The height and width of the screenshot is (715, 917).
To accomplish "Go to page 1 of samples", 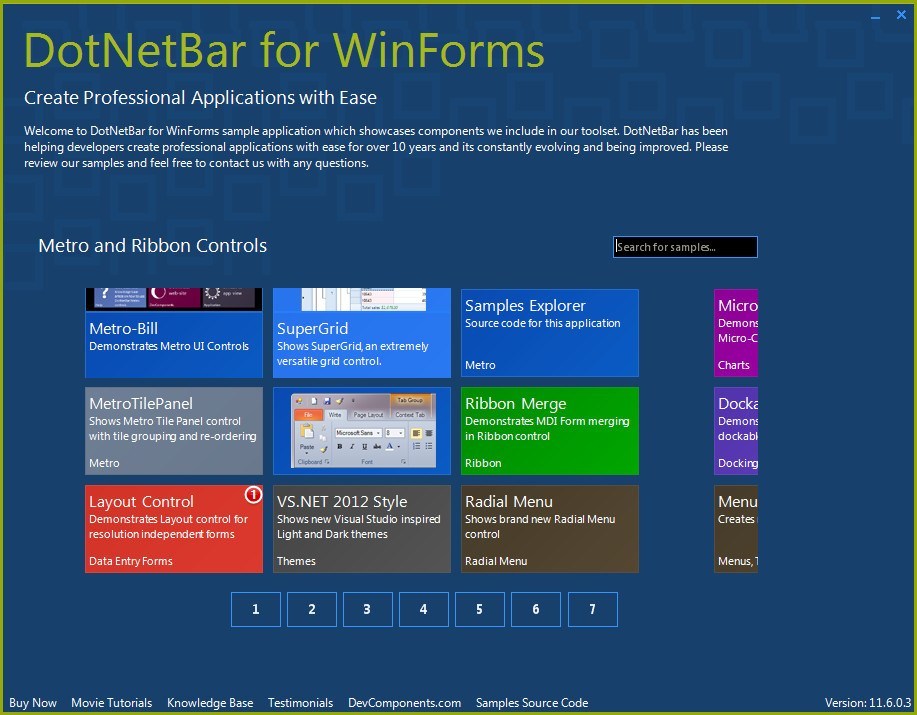I will pyautogui.click(x=256, y=609).
